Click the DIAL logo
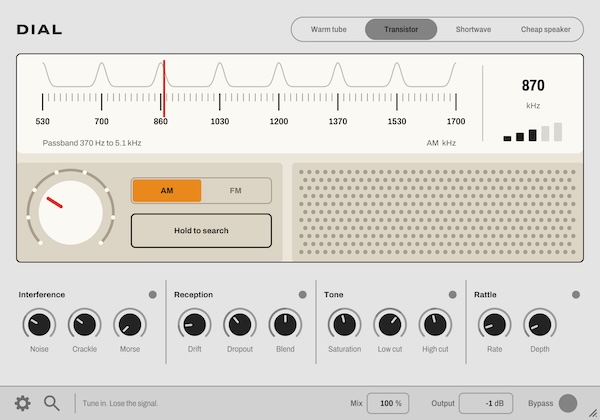Viewport: 600px width, 420px height. click(39, 29)
